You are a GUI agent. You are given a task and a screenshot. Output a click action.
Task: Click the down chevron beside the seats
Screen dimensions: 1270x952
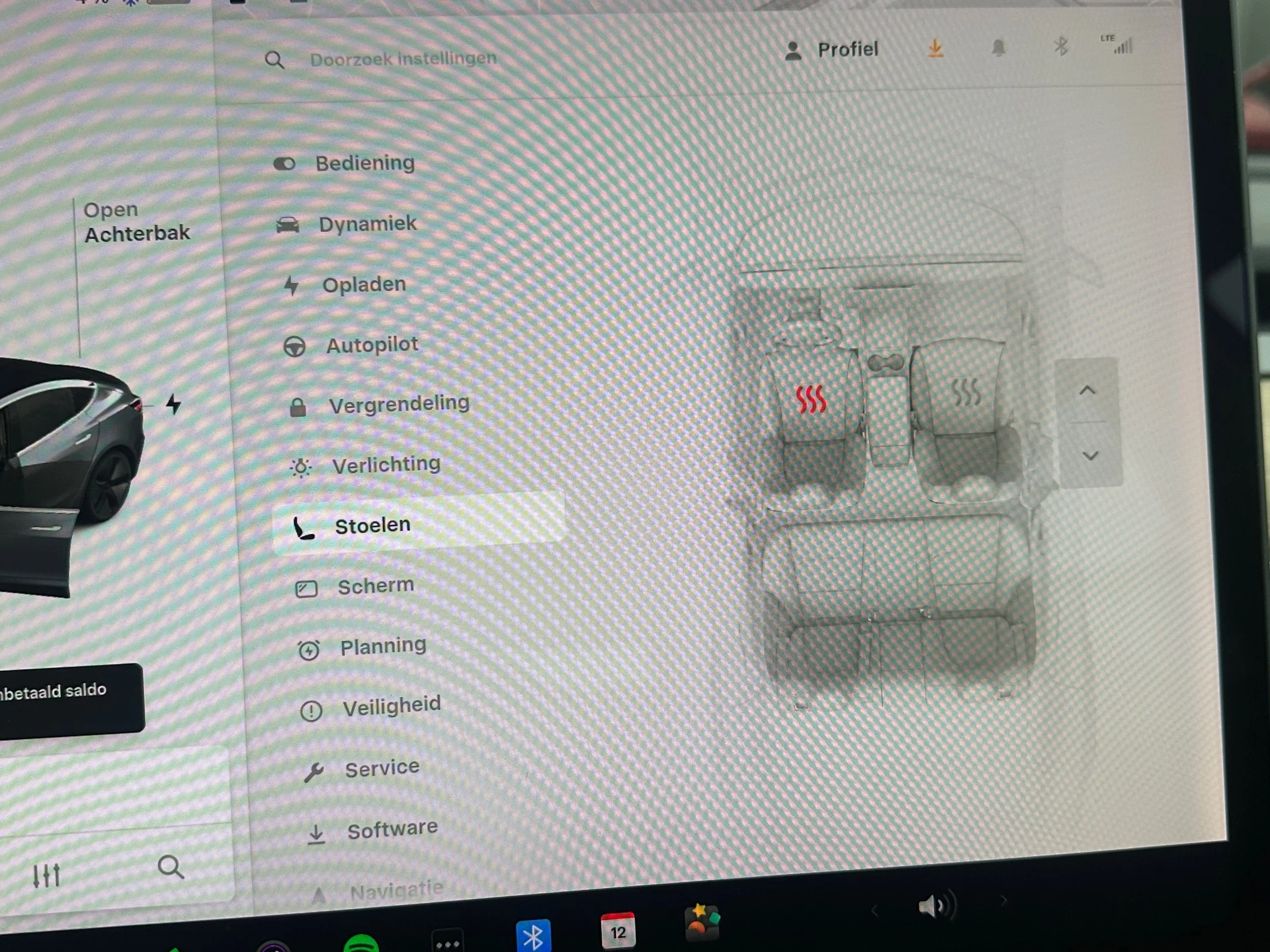click(x=1089, y=455)
